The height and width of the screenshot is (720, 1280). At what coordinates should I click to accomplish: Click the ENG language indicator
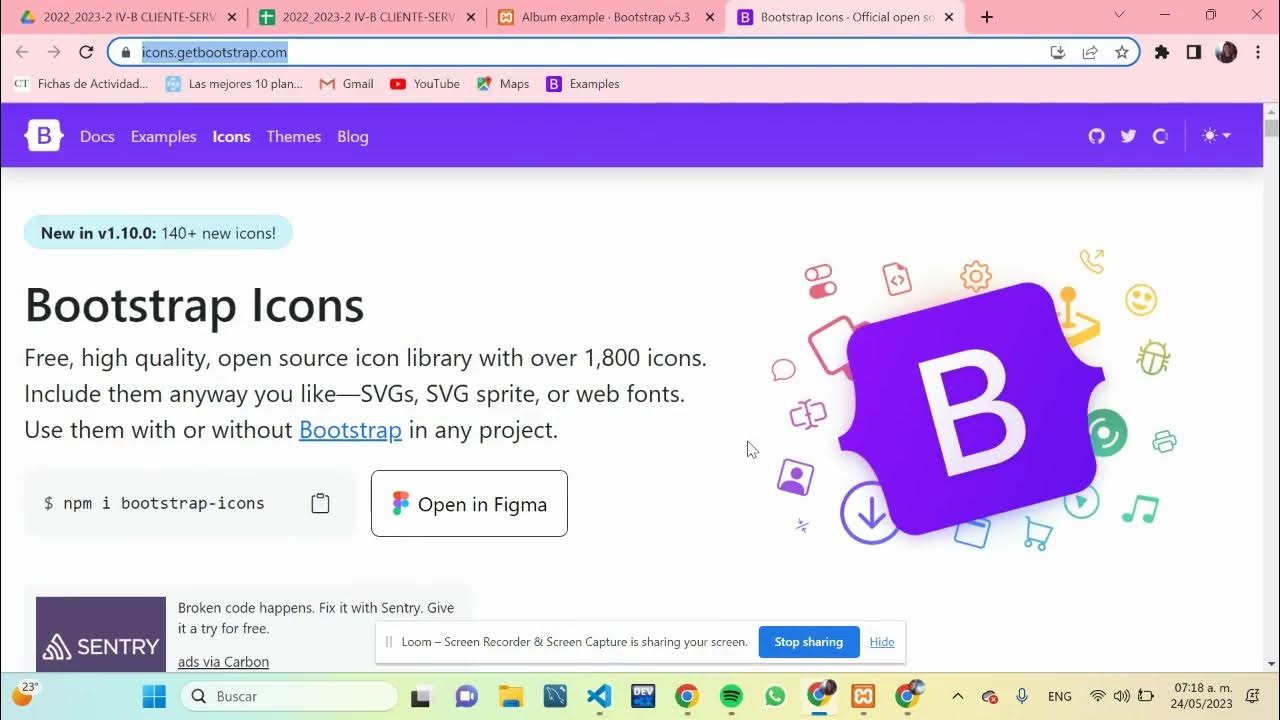(x=1060, y=696)
